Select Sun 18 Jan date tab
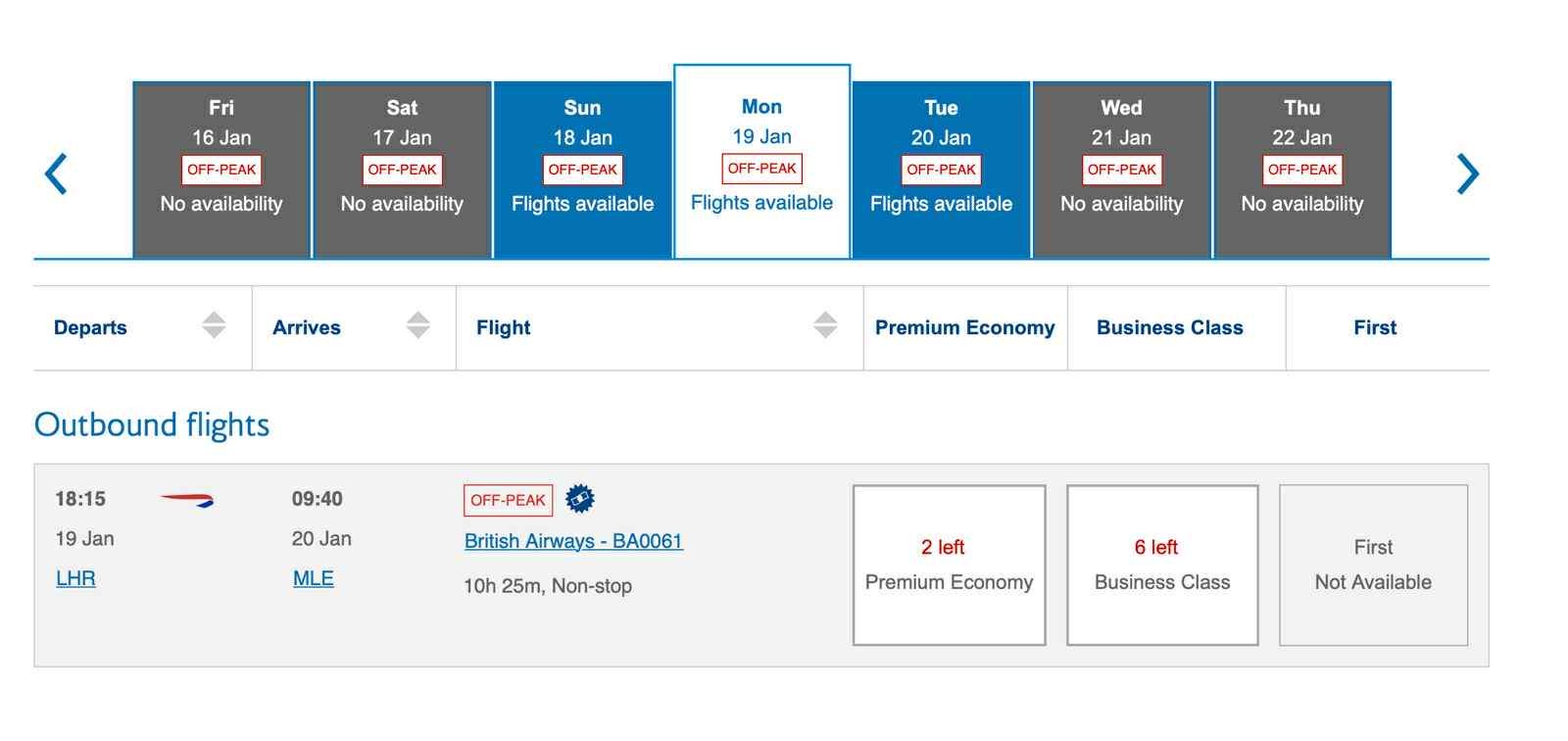This screenshot has width=1568, height=741. [x=582, y=171]
